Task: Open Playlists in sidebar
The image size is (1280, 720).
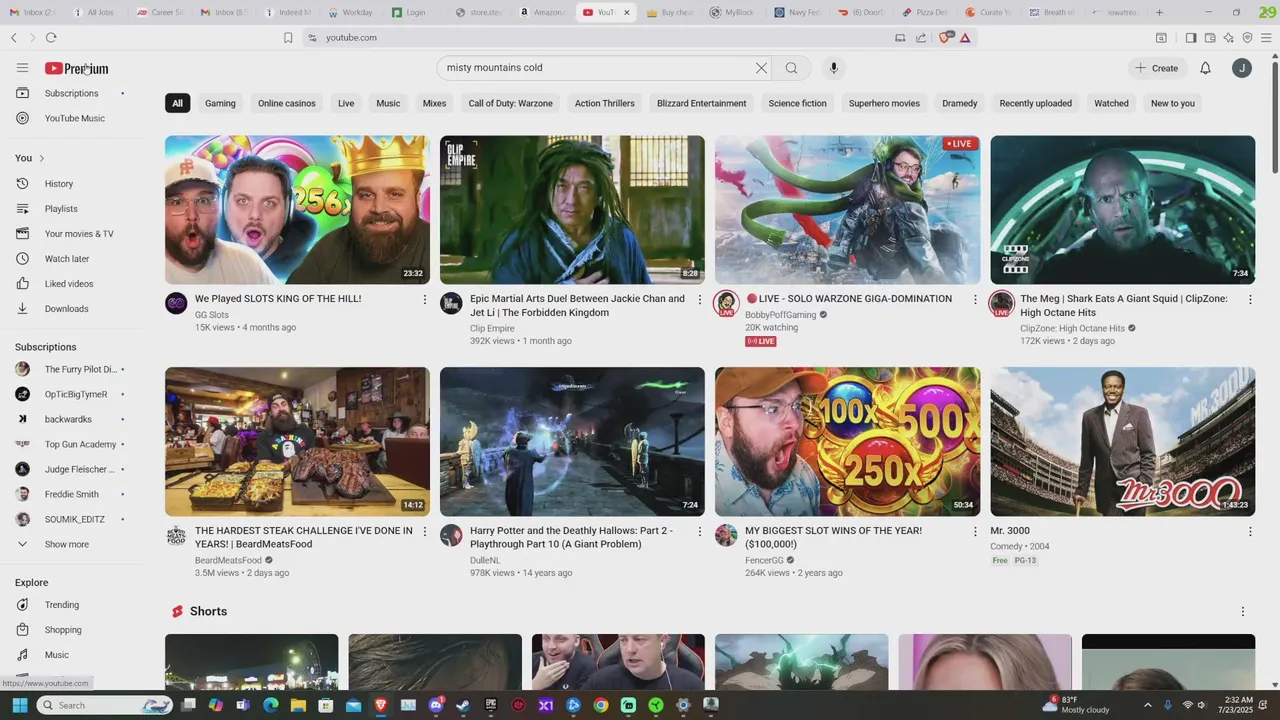Action: click(x=70, y=209)
